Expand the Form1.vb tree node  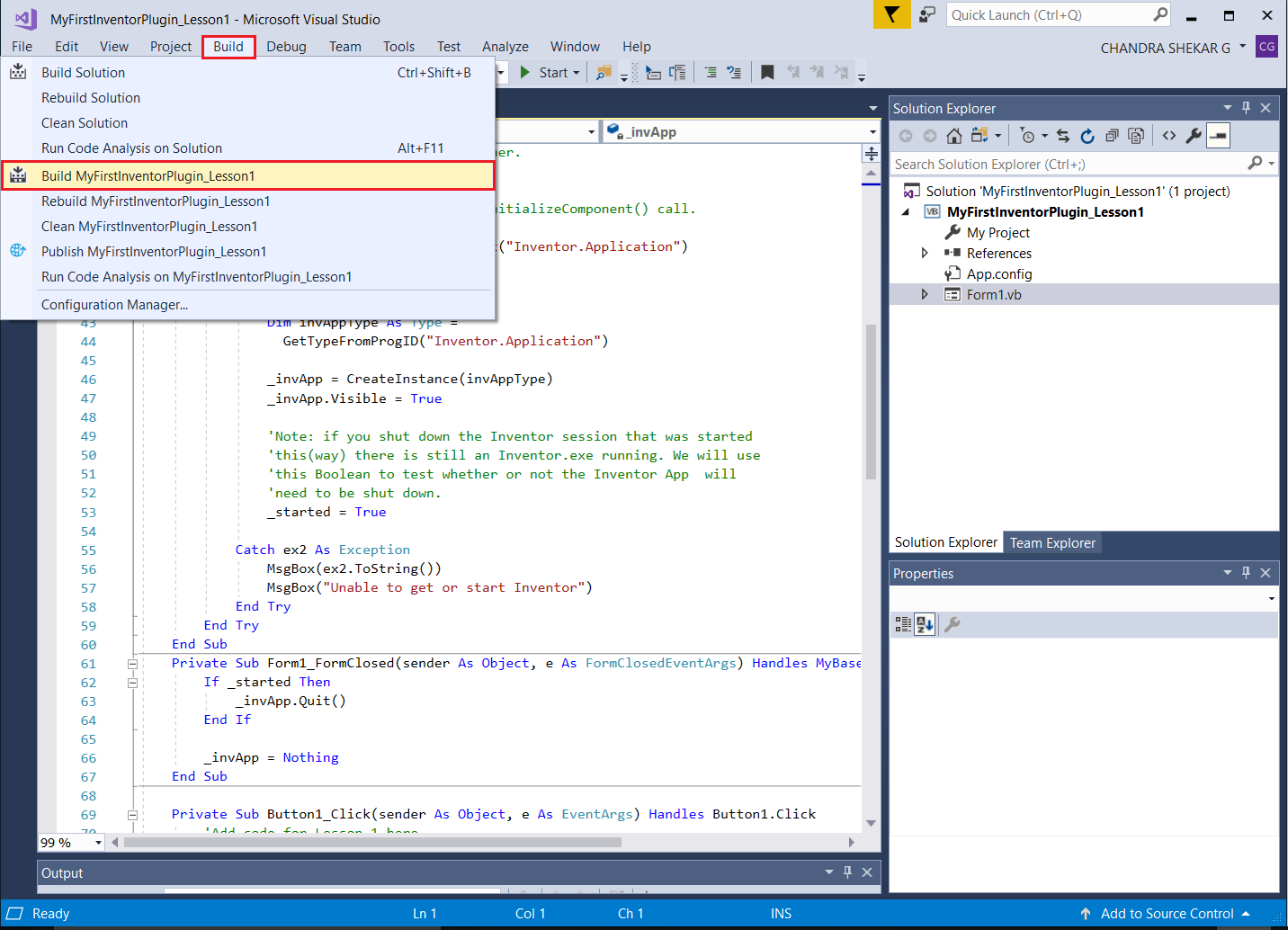[925, 295]
